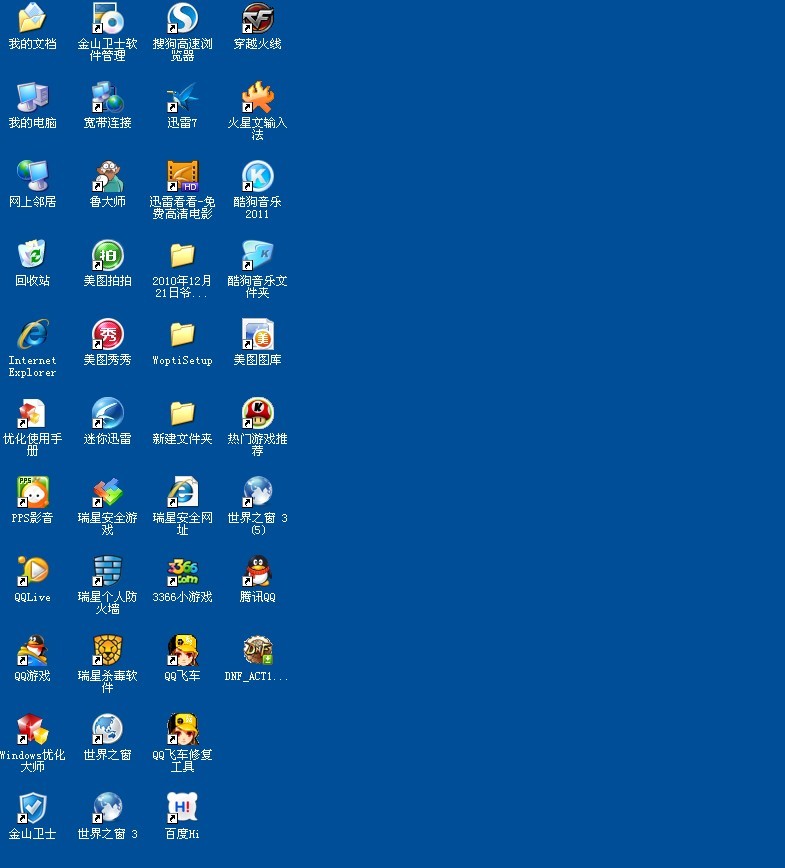This screenshot has width=785, height=868.
Task: Select the WoptiSetup folder
Action: click(182, 334)
